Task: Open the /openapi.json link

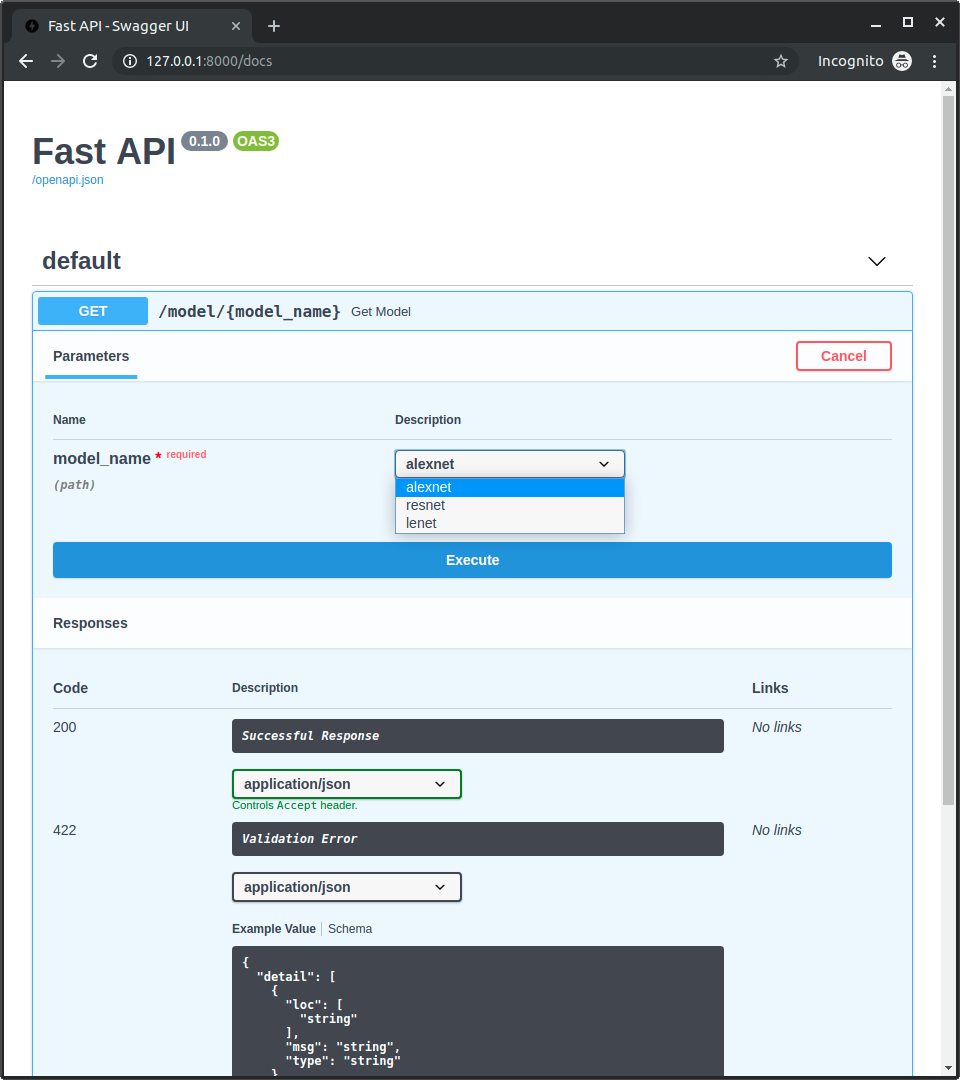Action: click(68, 180)
